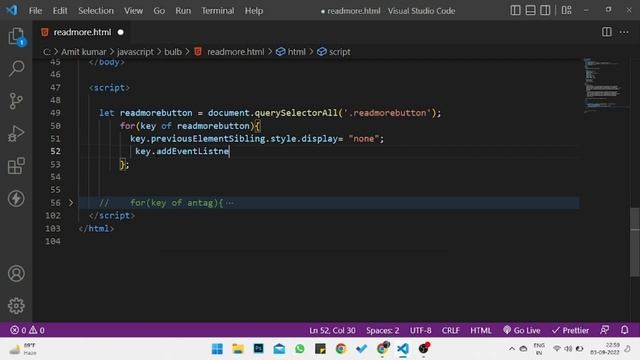Open the Go menu
Image resolution: width=640 pixels, height=360 pixels.
[x=159, y=11]
